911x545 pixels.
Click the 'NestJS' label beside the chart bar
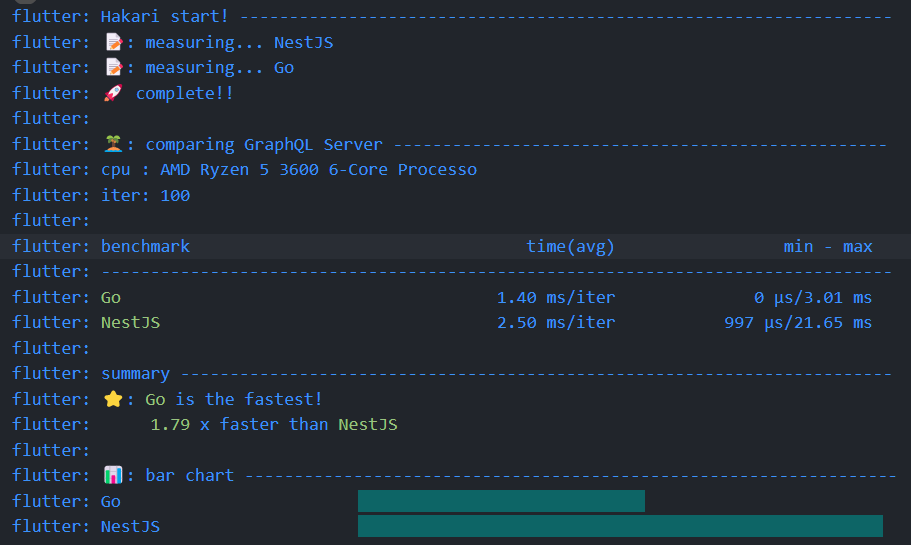point(130,526)
